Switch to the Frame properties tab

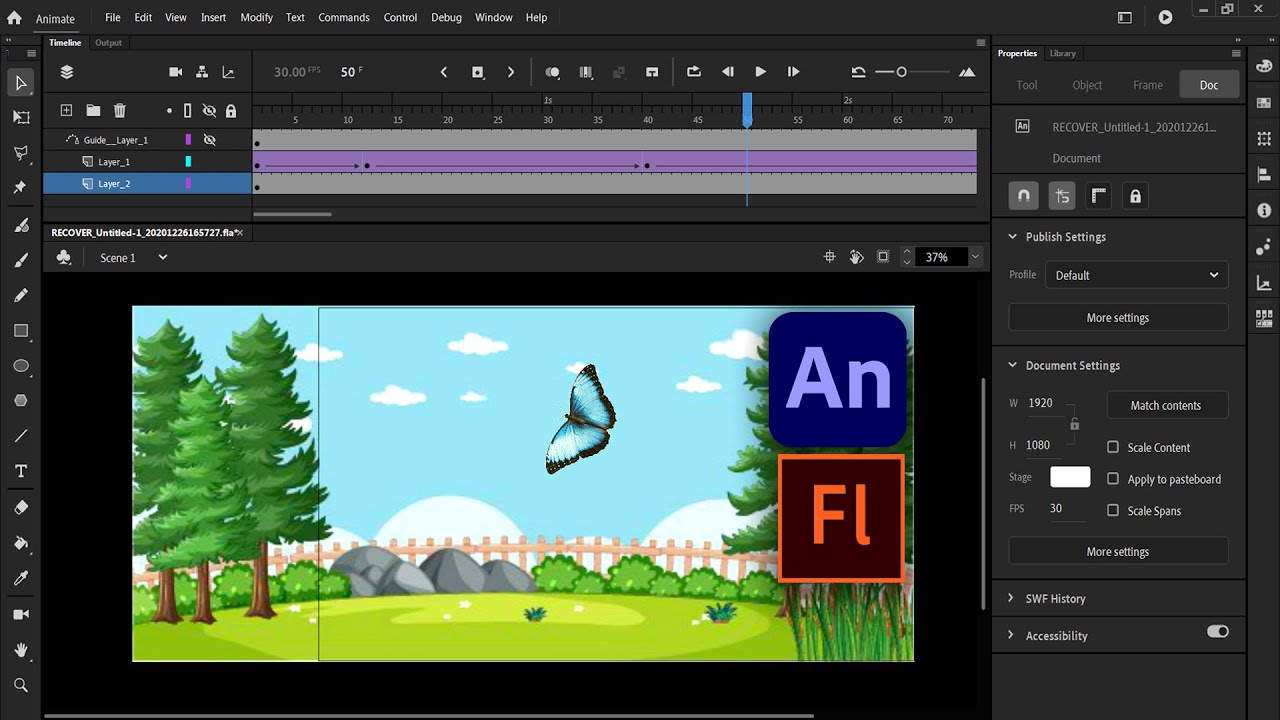tap(1148, 85)
